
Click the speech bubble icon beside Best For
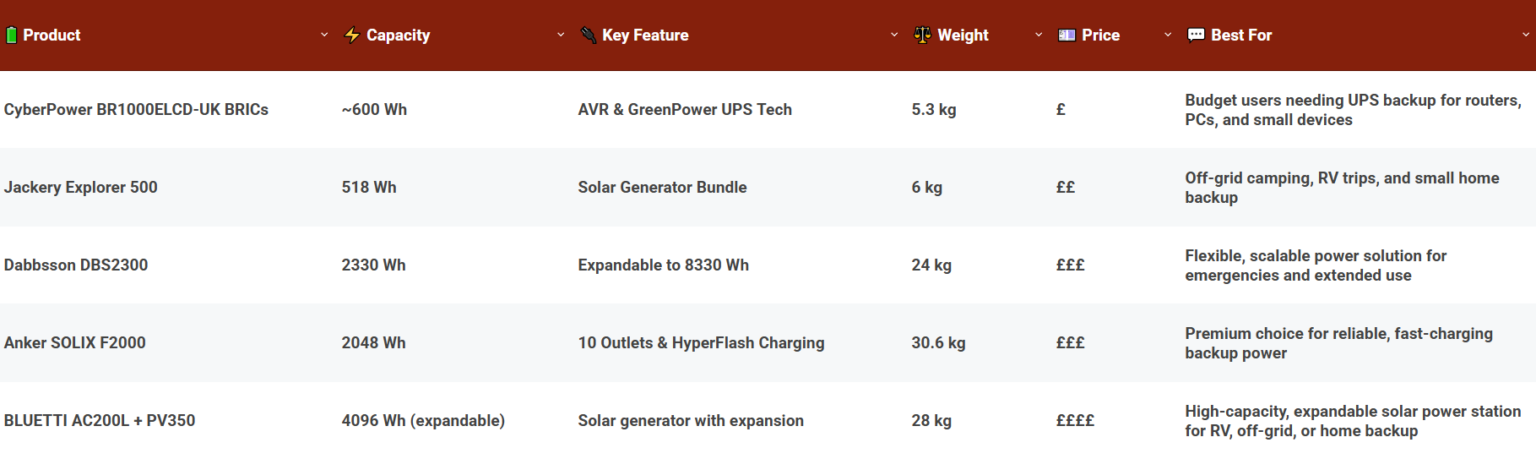(x=1196, y=35)
